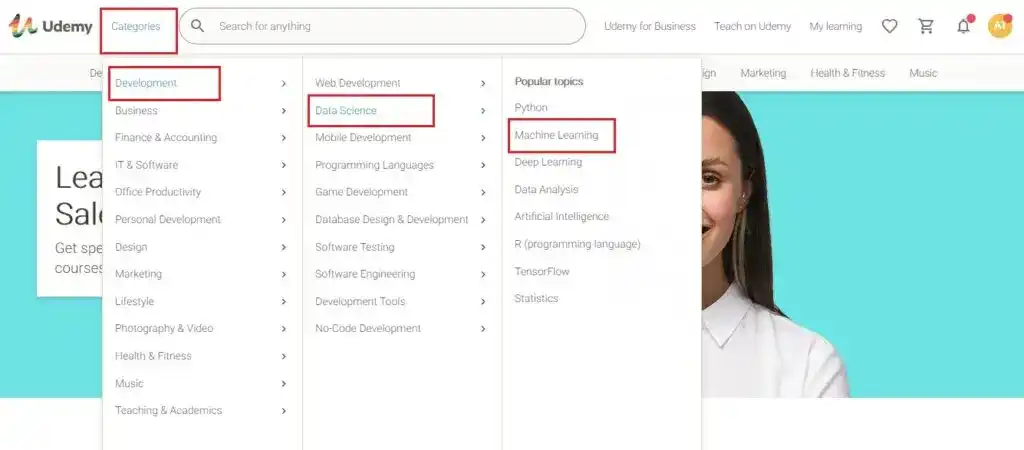The width and height of the screenshot is (1024, 450).
Task: Select the Python popular topic
Action: (x=531, y=107)
